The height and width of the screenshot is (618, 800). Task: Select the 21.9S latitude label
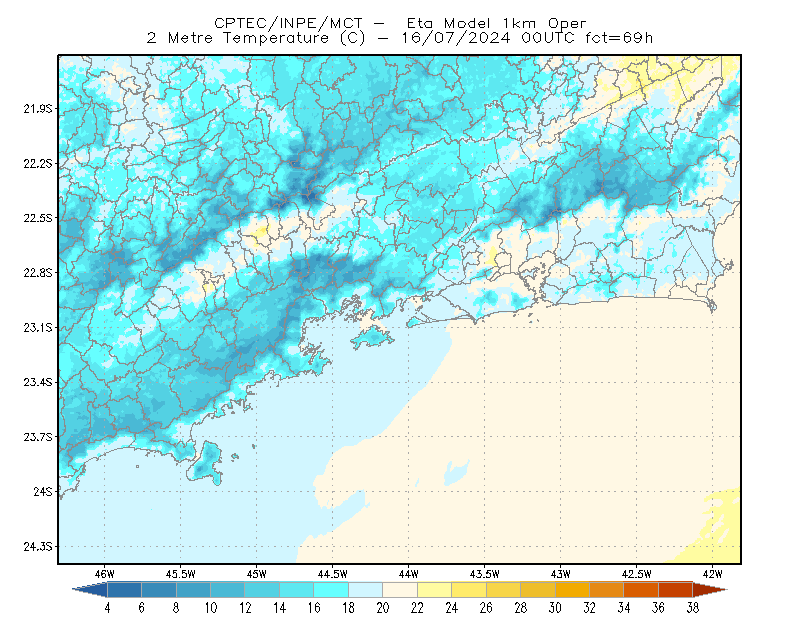point(38,109)
